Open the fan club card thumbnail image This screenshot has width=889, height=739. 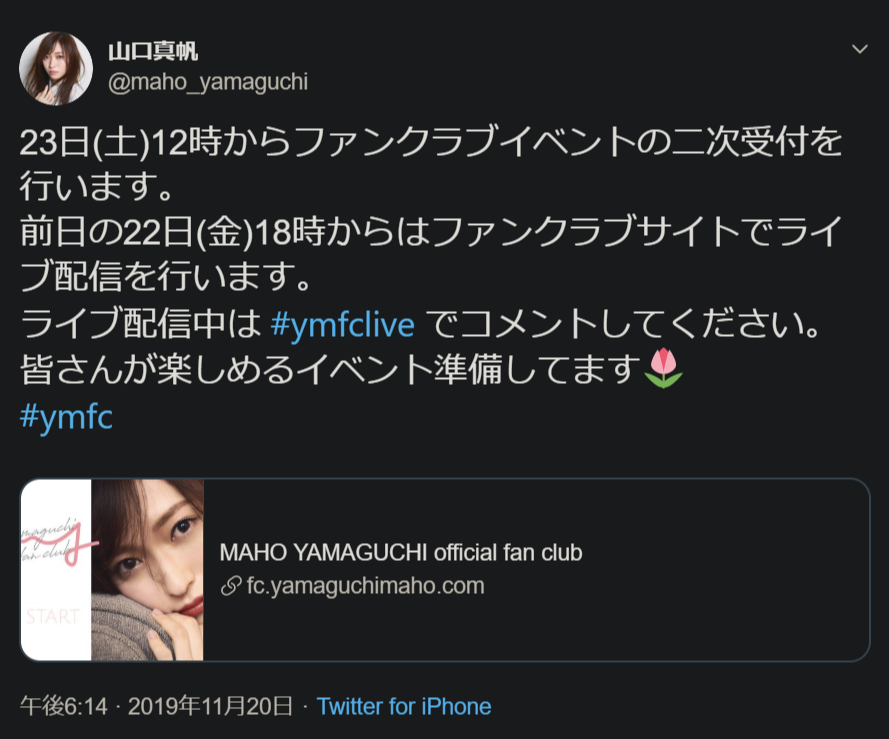[x=112, y=569]
